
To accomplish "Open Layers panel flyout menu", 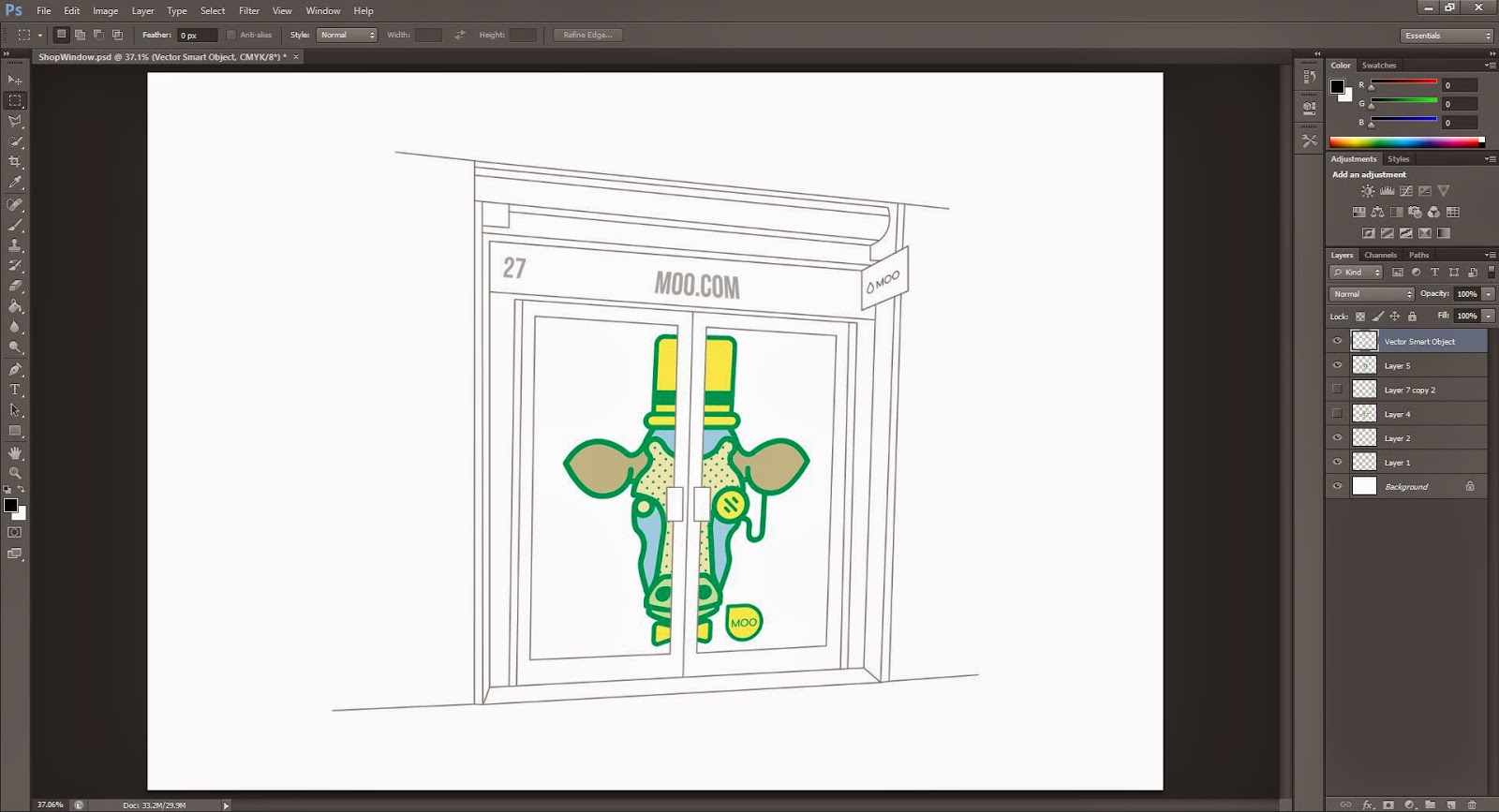I will 1490,255.
